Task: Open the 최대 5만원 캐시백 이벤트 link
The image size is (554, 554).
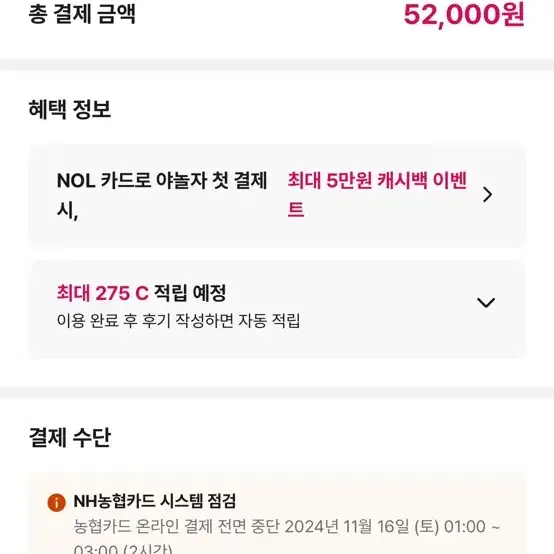Action: coord(377,195)
